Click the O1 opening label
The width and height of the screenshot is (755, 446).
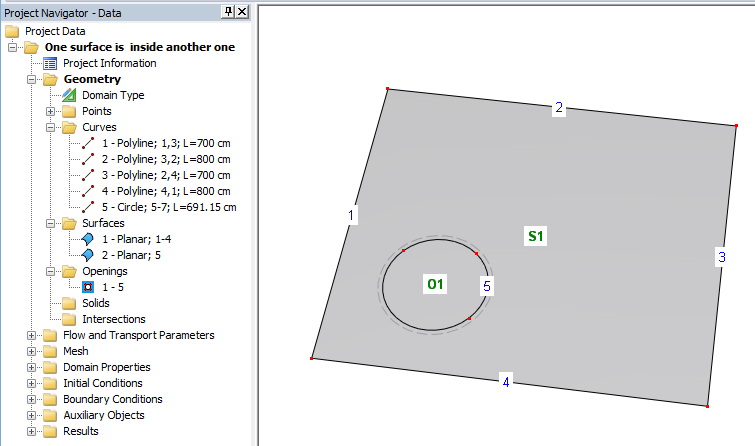[435, 284]
